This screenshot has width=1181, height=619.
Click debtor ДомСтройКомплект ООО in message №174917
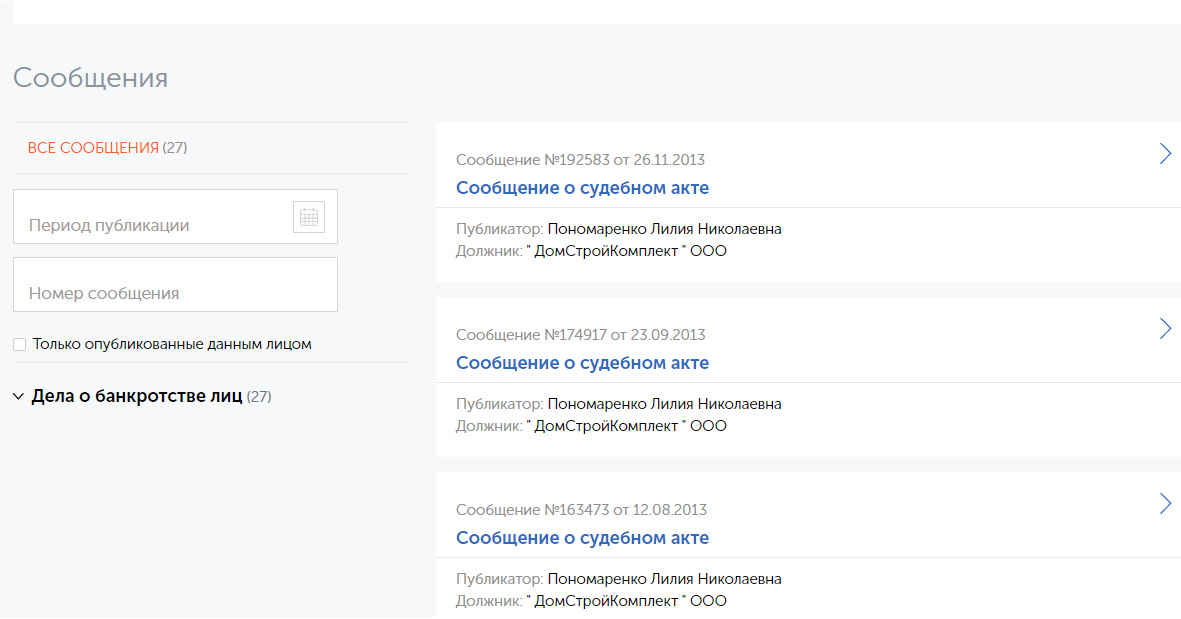click(x=627, y=425)
